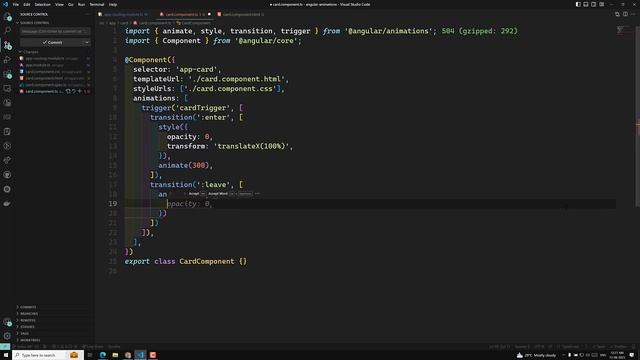Image resolution: width=640 pixels, height=360 pixels.
Task: Click Discard Changes icon on card.component.ts row
Action: [x=74, y=91]
